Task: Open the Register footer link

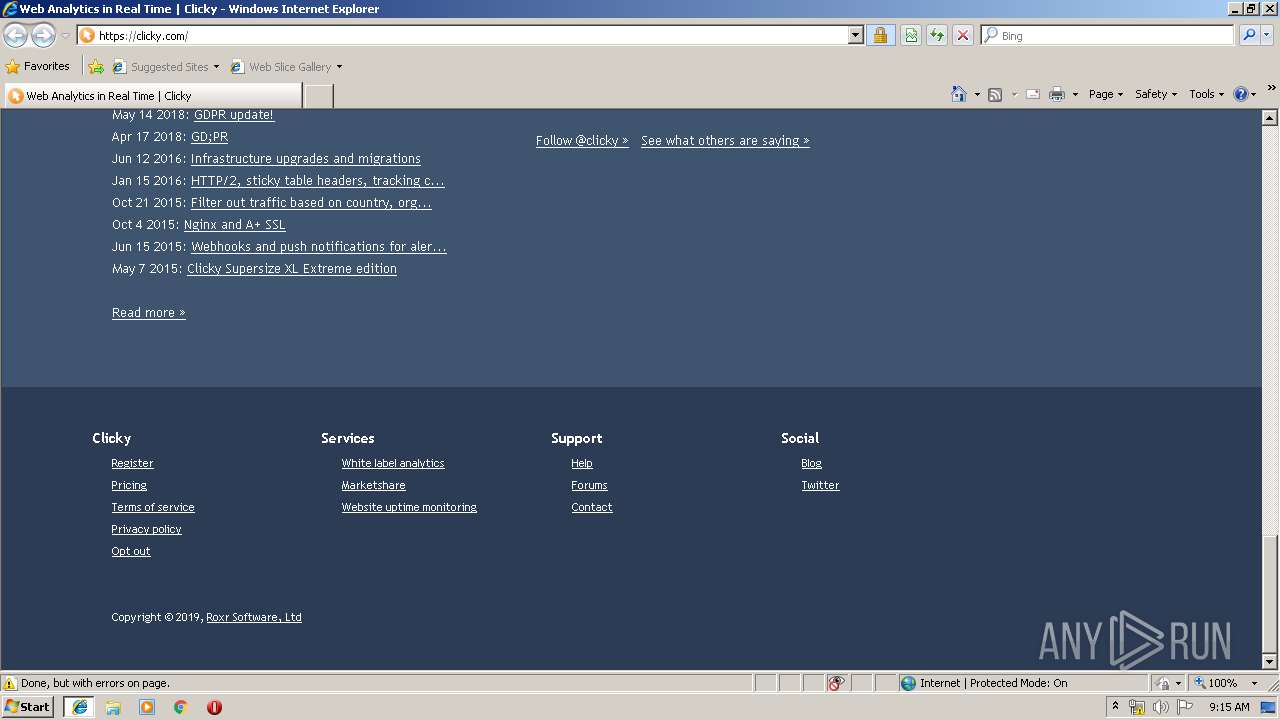Action: coord(132,463)
